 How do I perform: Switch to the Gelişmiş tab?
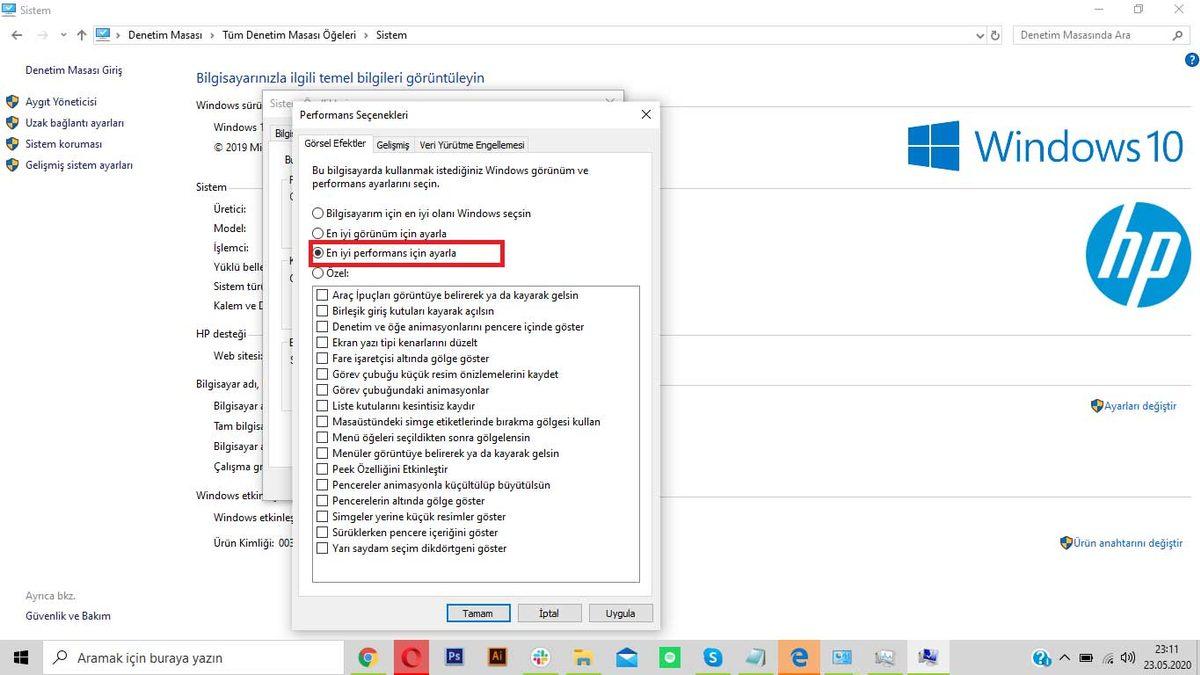point(392,144)
